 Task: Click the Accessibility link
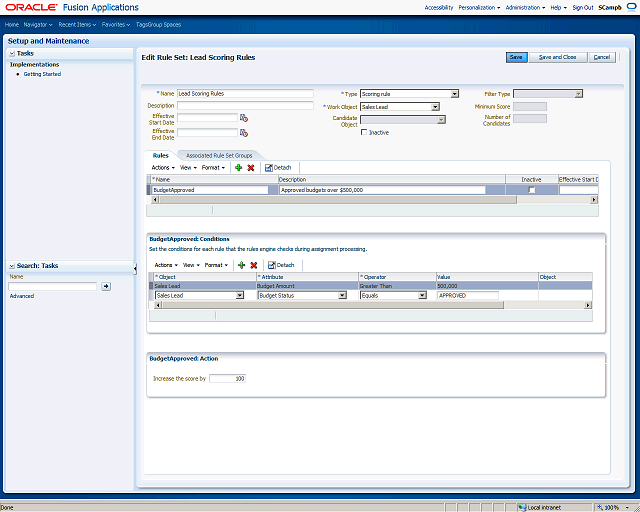(439, 7)
